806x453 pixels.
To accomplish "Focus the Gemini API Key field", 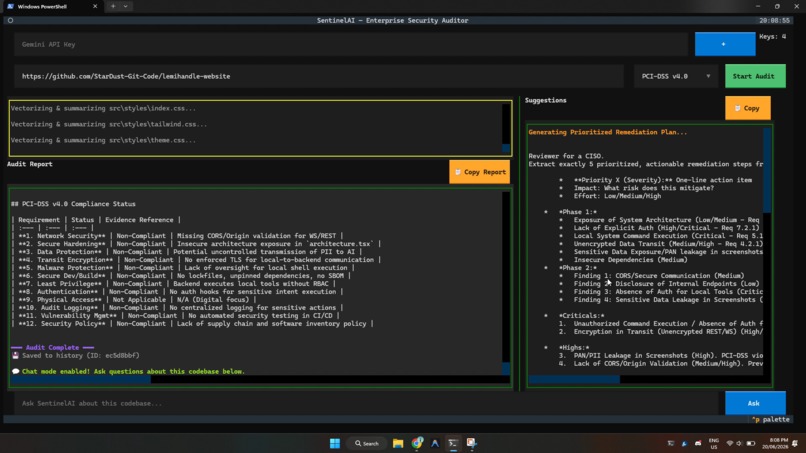I will tap(351, 44).
